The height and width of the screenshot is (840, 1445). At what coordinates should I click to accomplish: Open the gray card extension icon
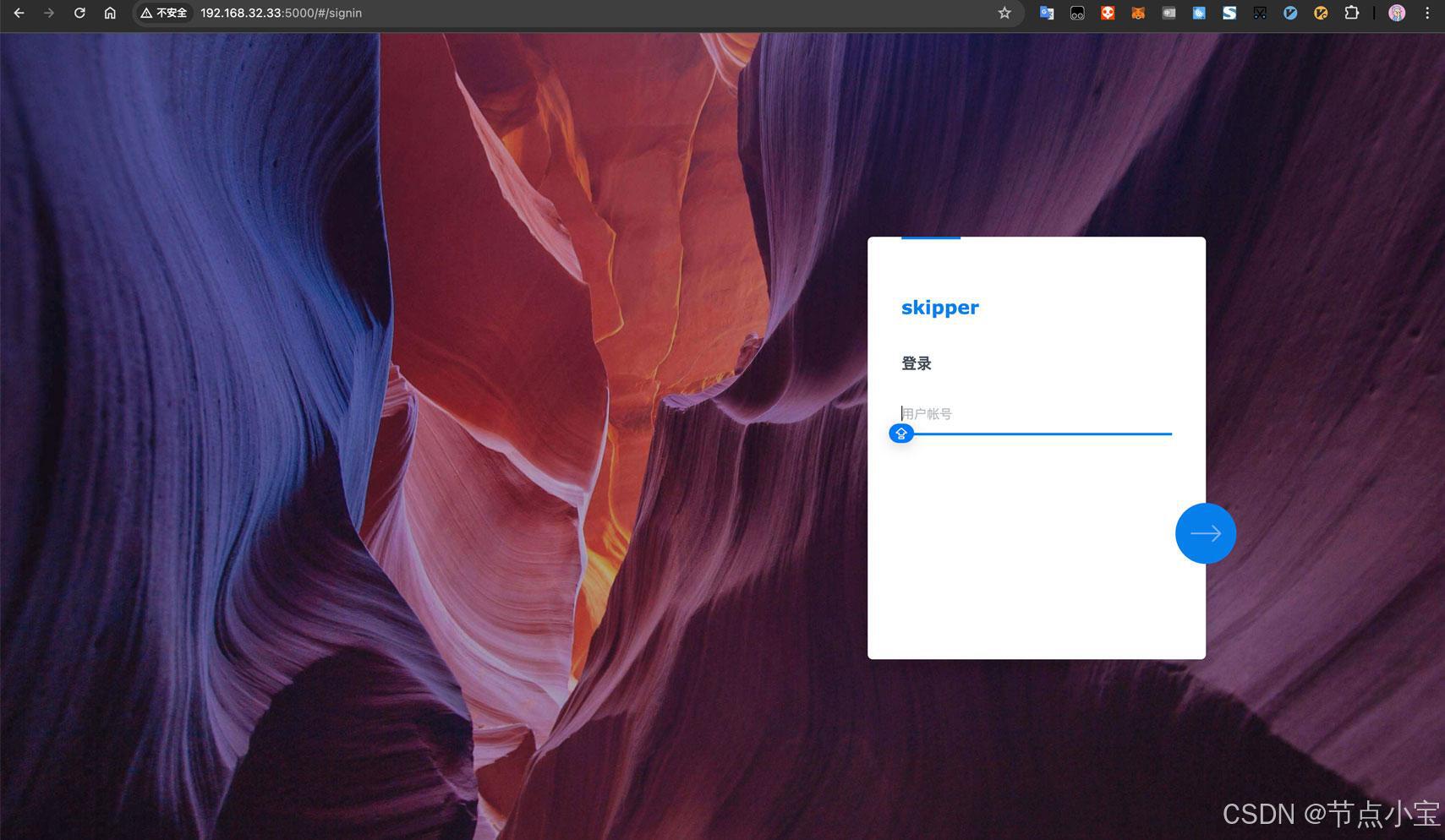(1169, 13)
